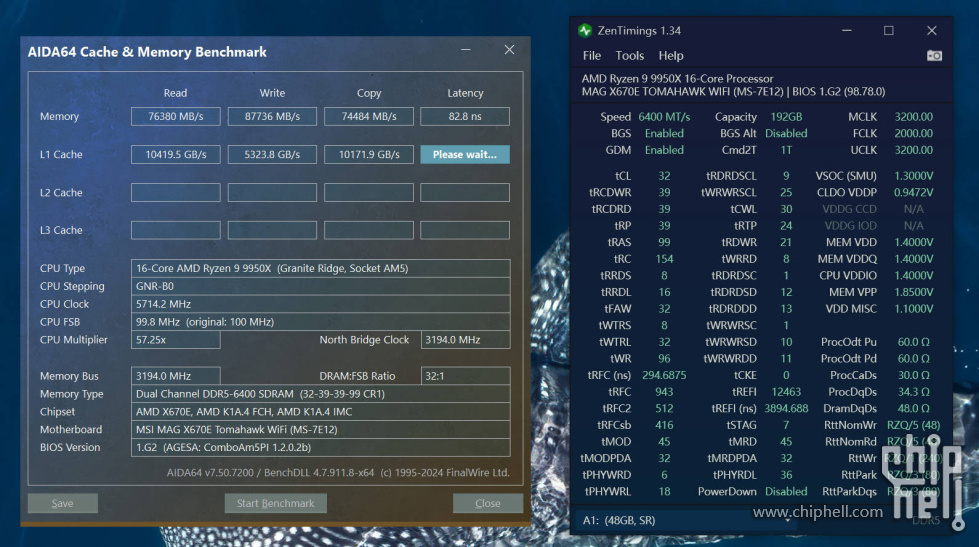Click the CPU FSB 99.8 MHz field
979x547 pixels.
(320, 322)
